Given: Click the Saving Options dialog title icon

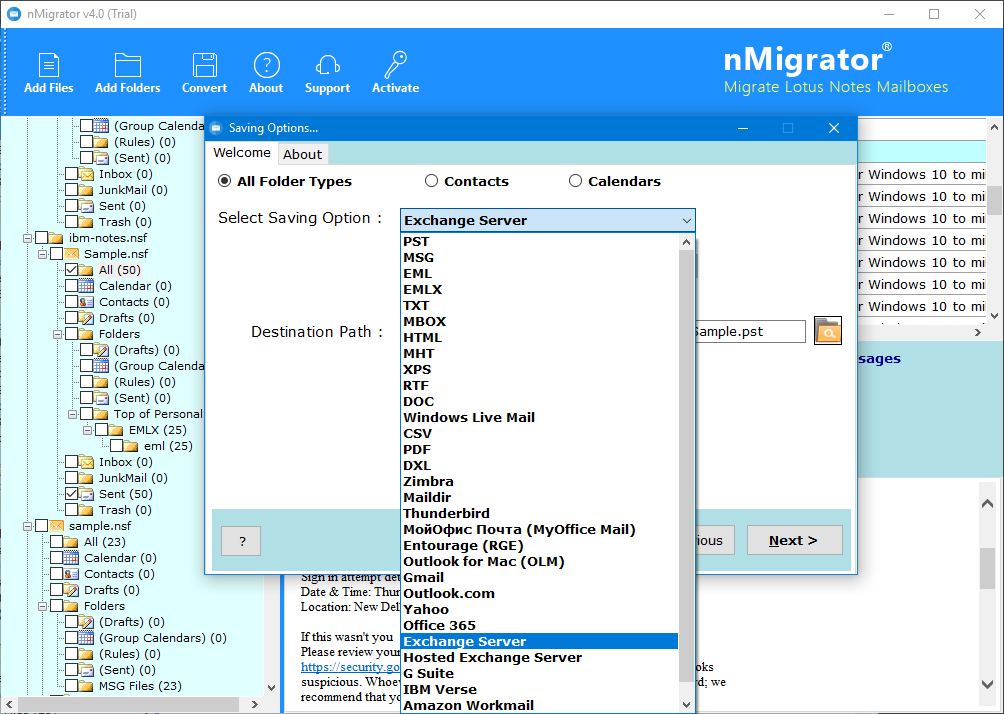Looking at the screenshot, I should pos(216,127).
